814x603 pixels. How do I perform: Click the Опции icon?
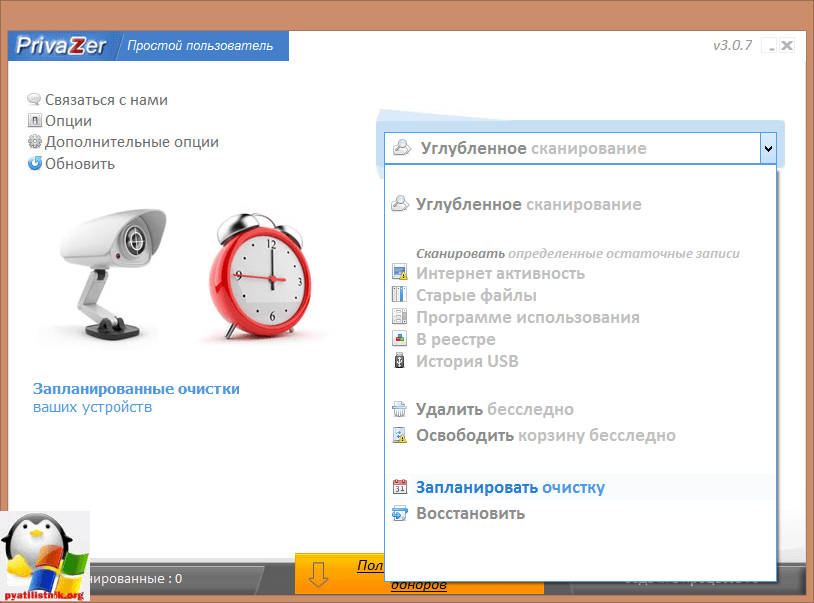click(34, 120)
